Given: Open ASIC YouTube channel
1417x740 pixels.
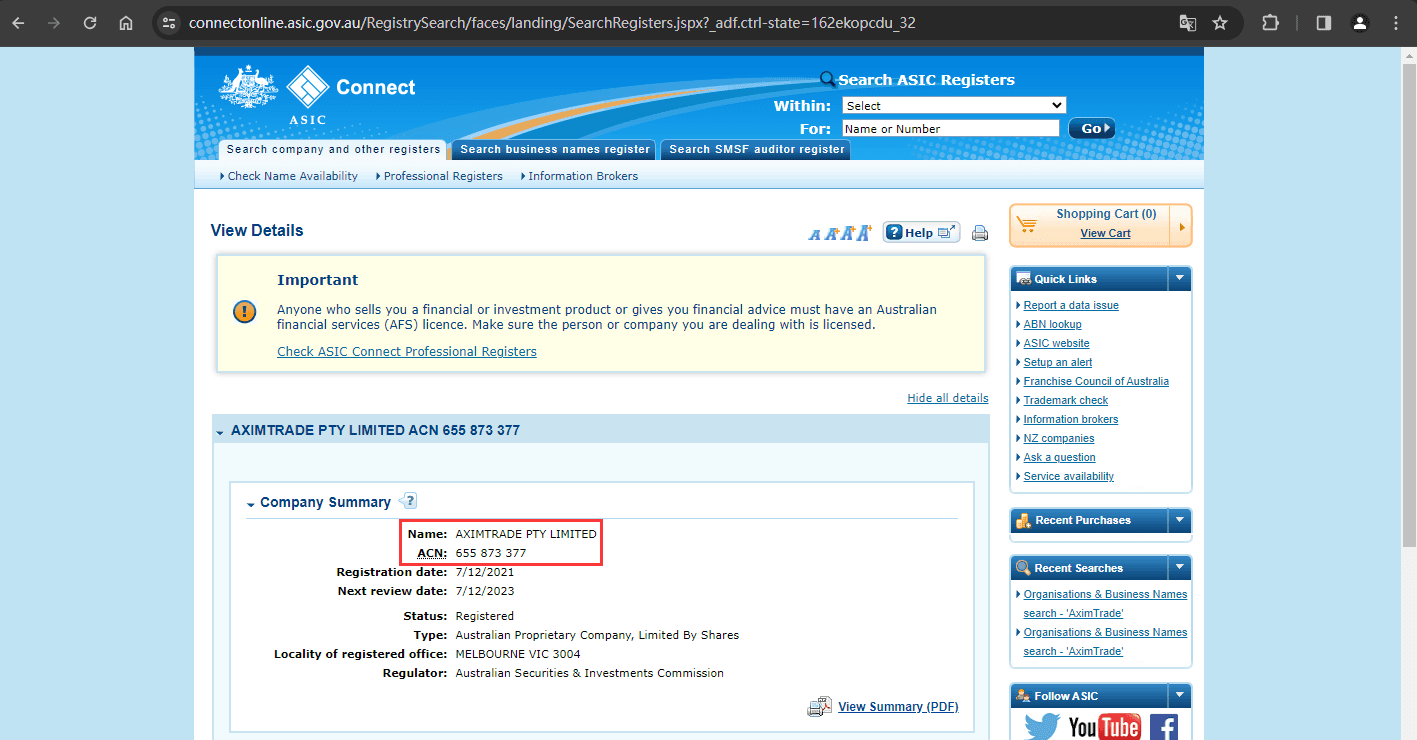Looking at the screenshot, I should pyautogui.click(x=1104, y=726).
